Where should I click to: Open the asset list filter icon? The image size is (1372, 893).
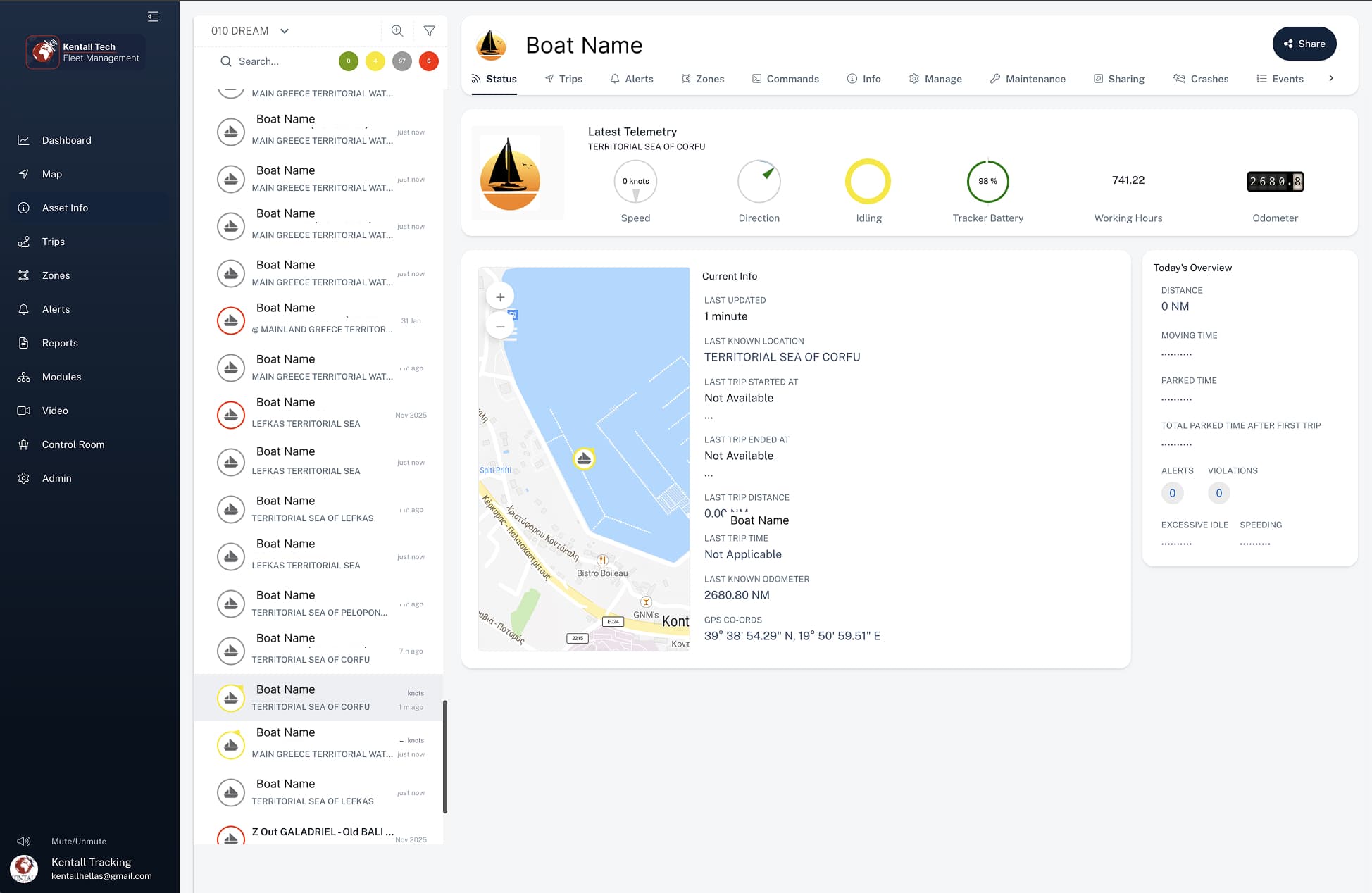429,31
